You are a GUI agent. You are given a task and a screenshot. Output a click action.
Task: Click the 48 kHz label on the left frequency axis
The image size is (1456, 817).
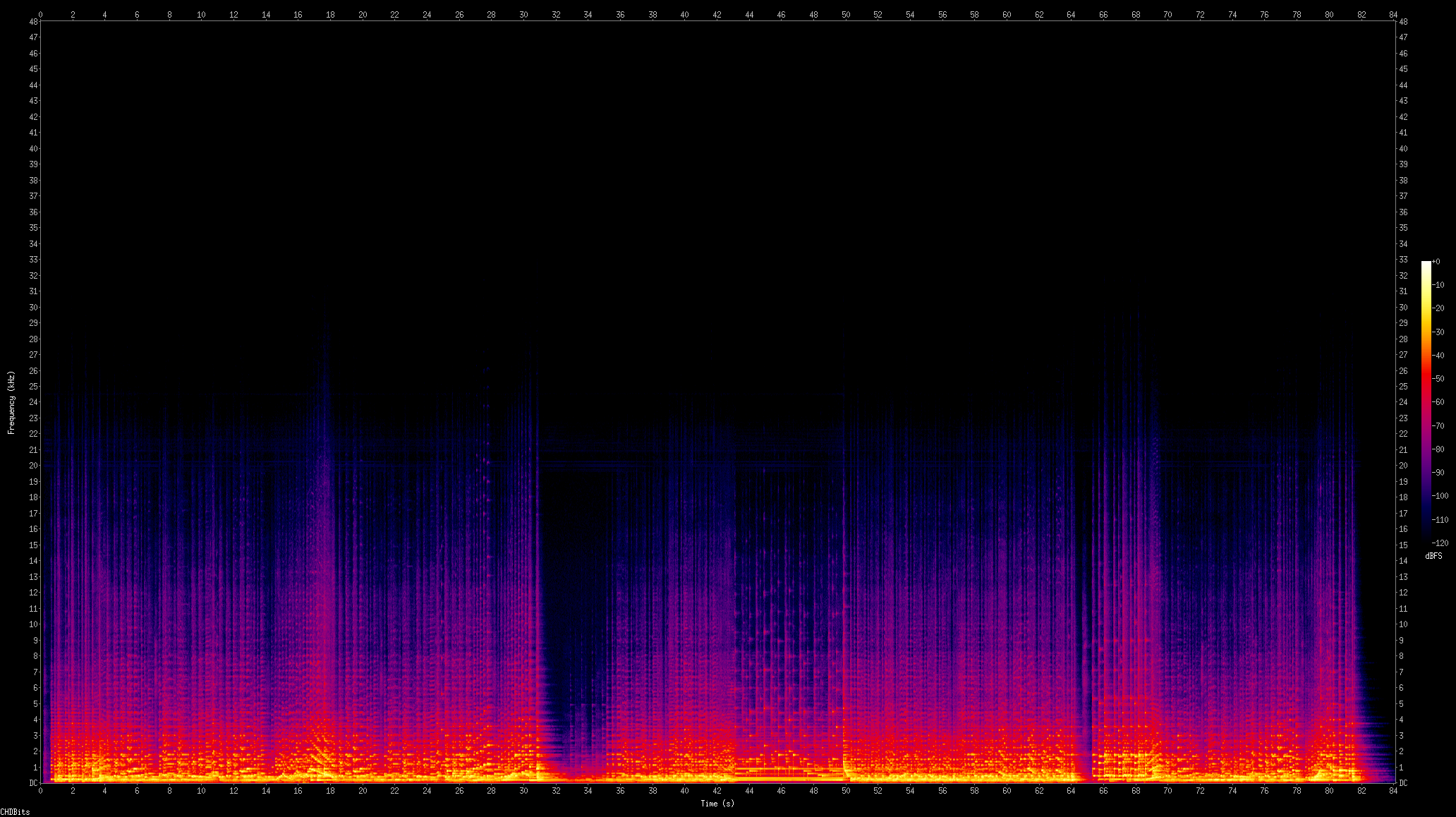pos(33,21)
